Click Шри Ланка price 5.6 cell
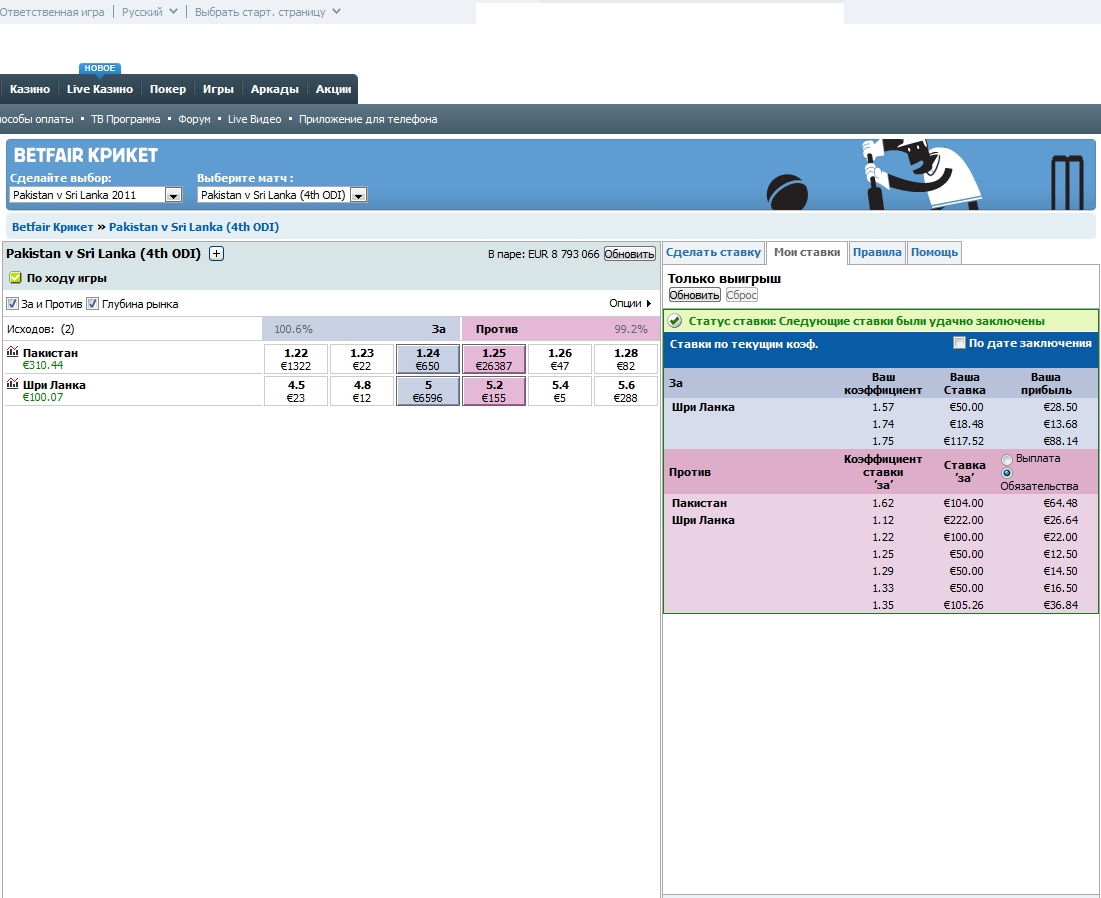Image resolution: width=1101 pixels, height=898 pixels. click(x=626, y=391)
